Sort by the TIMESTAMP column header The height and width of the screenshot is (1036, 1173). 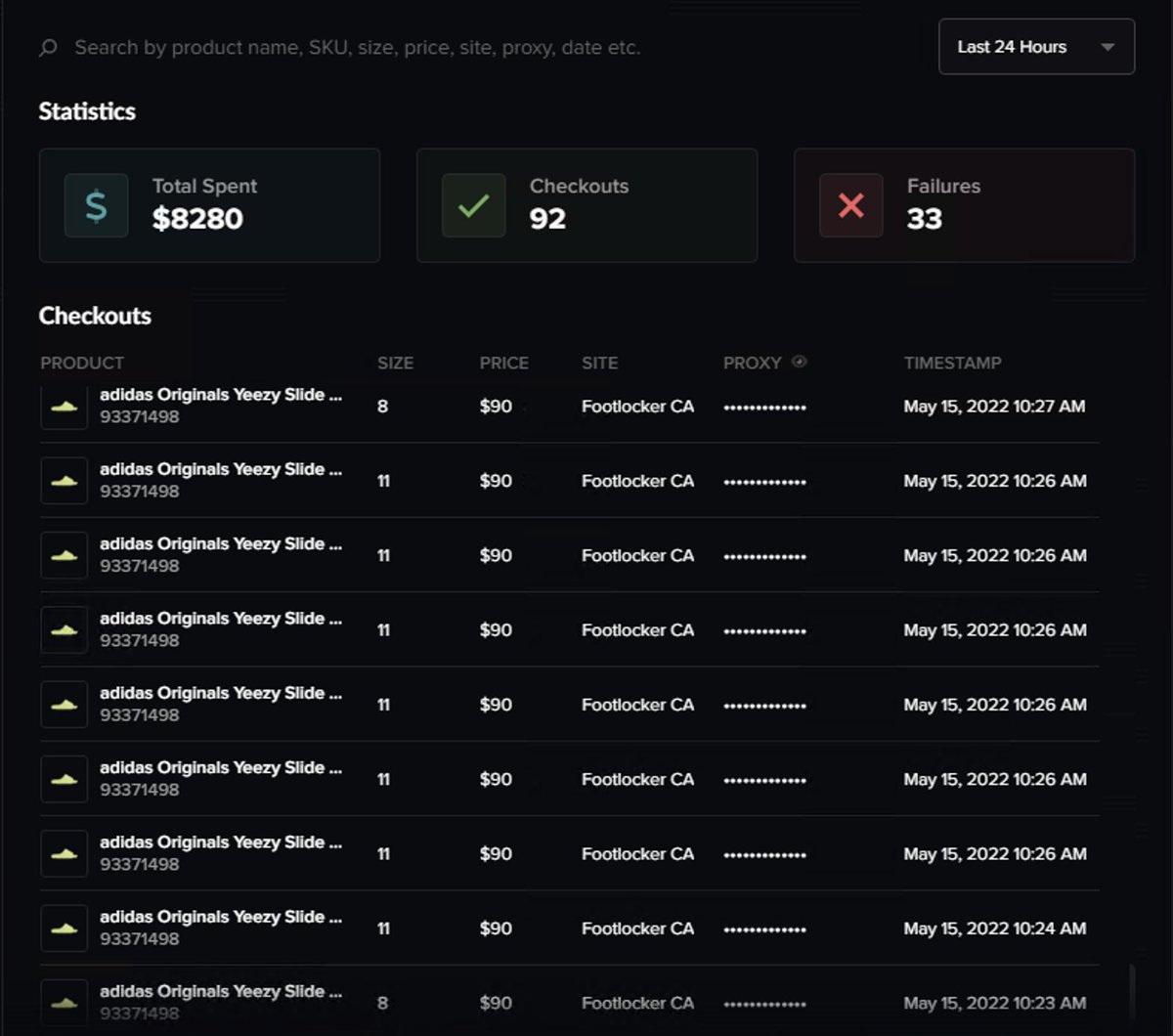point(952,363)
